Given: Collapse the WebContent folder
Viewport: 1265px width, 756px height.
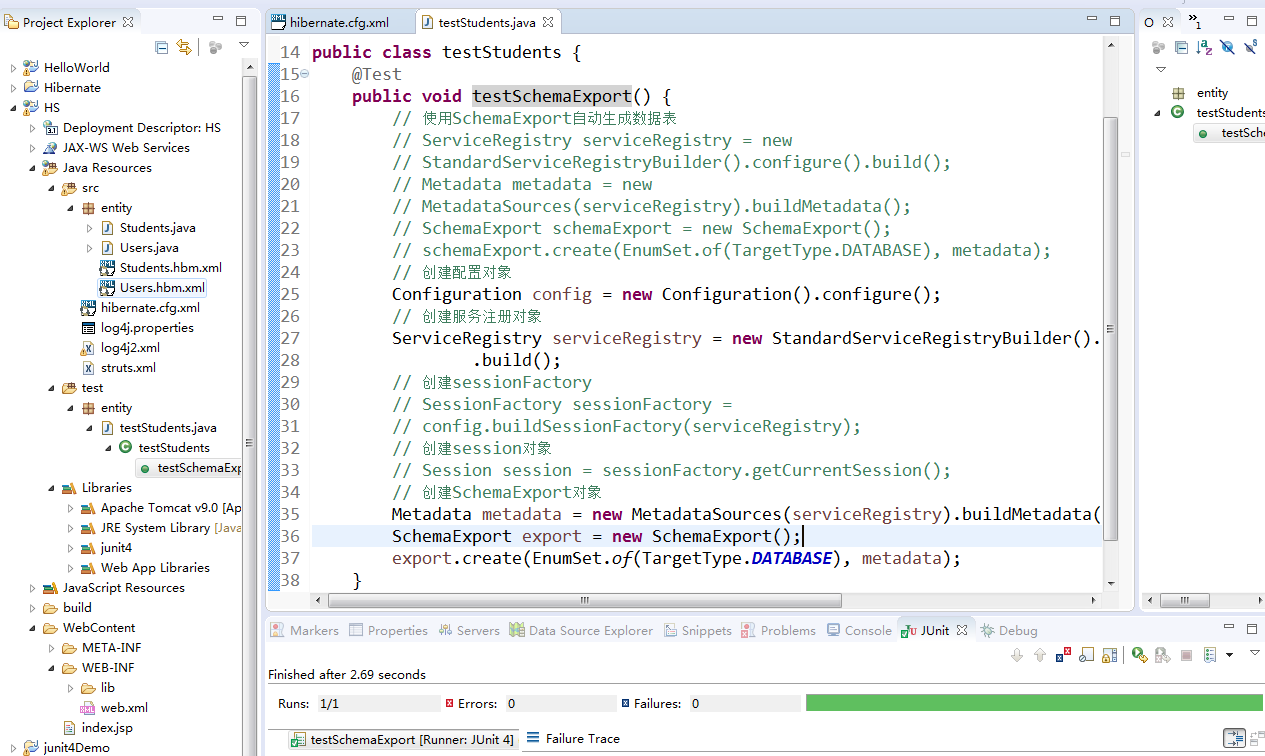Looking at the screenshot, I should click(33, 628).
